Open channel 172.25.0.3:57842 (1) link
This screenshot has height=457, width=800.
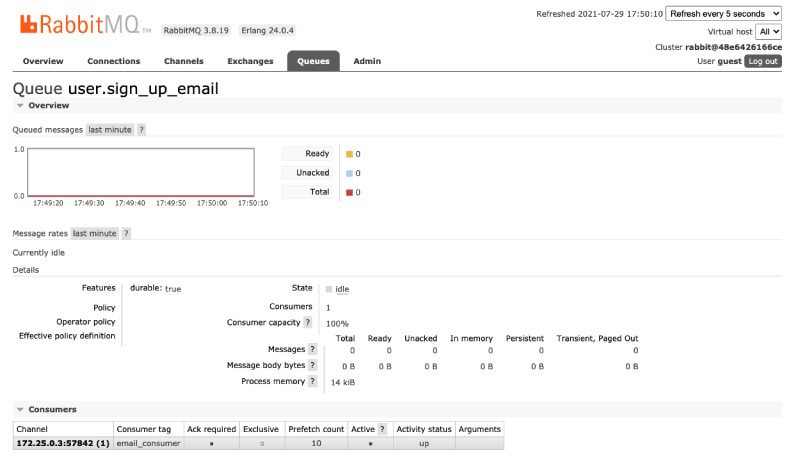63,443
